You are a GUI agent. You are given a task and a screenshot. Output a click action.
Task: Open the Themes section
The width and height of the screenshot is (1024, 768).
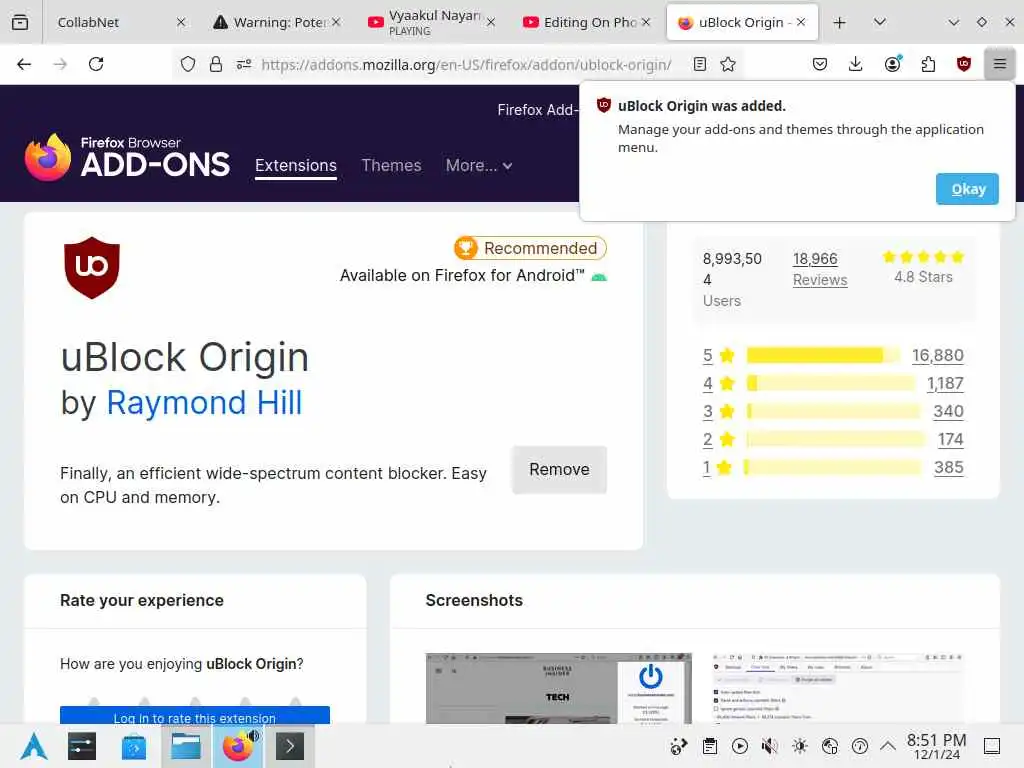click(391, 165)
